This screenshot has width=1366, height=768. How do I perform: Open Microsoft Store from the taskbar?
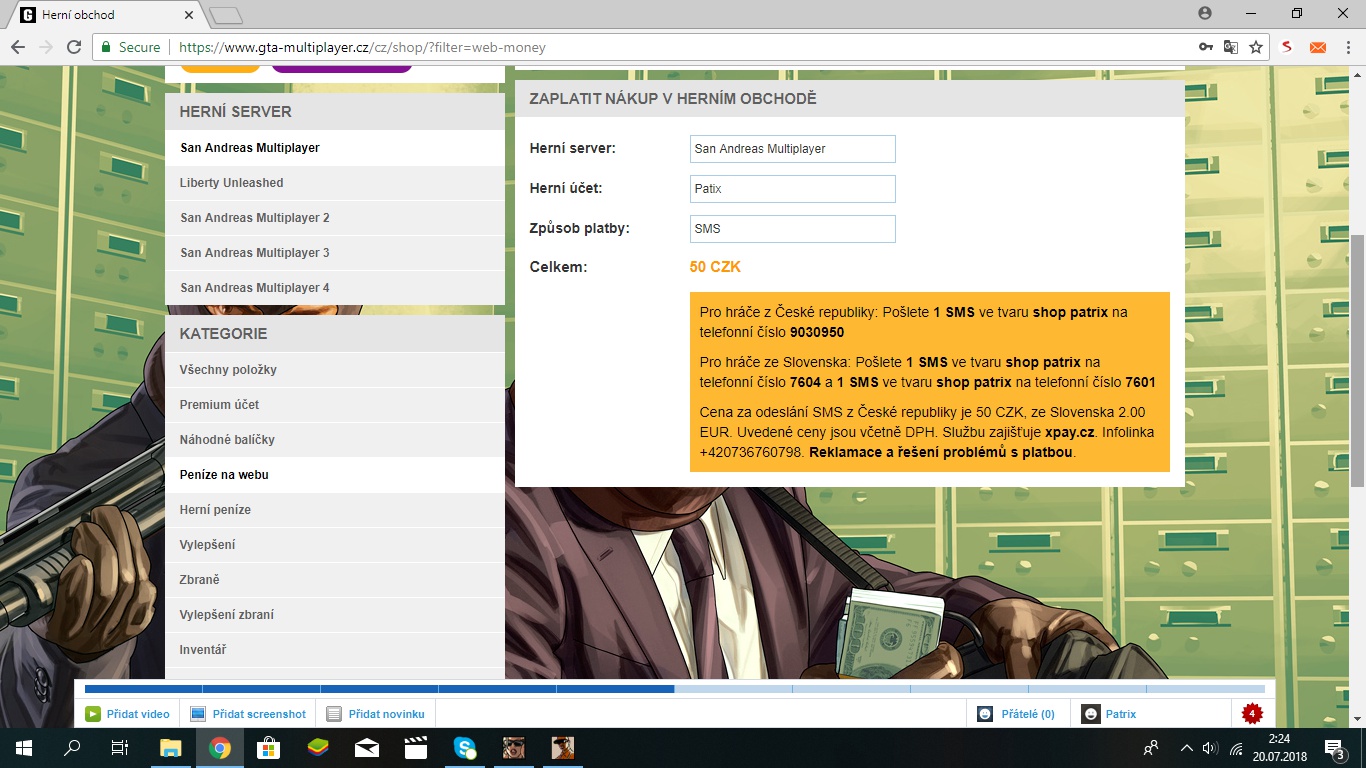pos(269,747)
